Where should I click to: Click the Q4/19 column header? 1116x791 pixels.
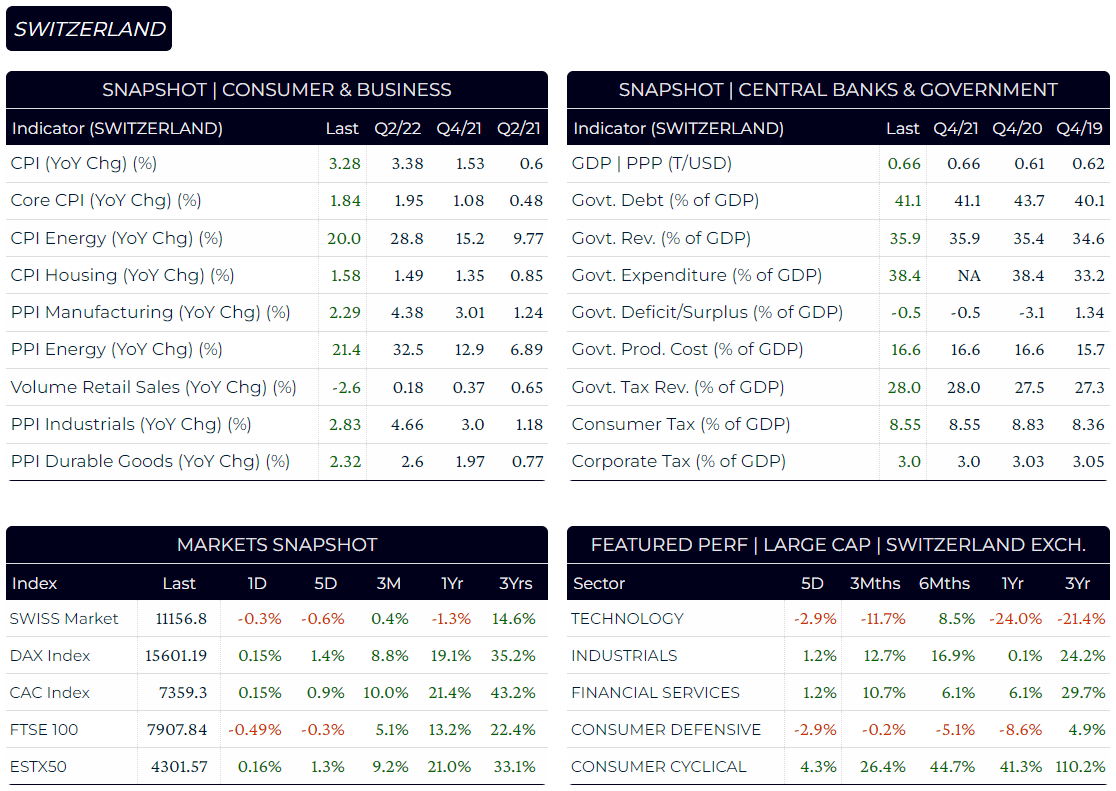click(x=1079, y=129)
